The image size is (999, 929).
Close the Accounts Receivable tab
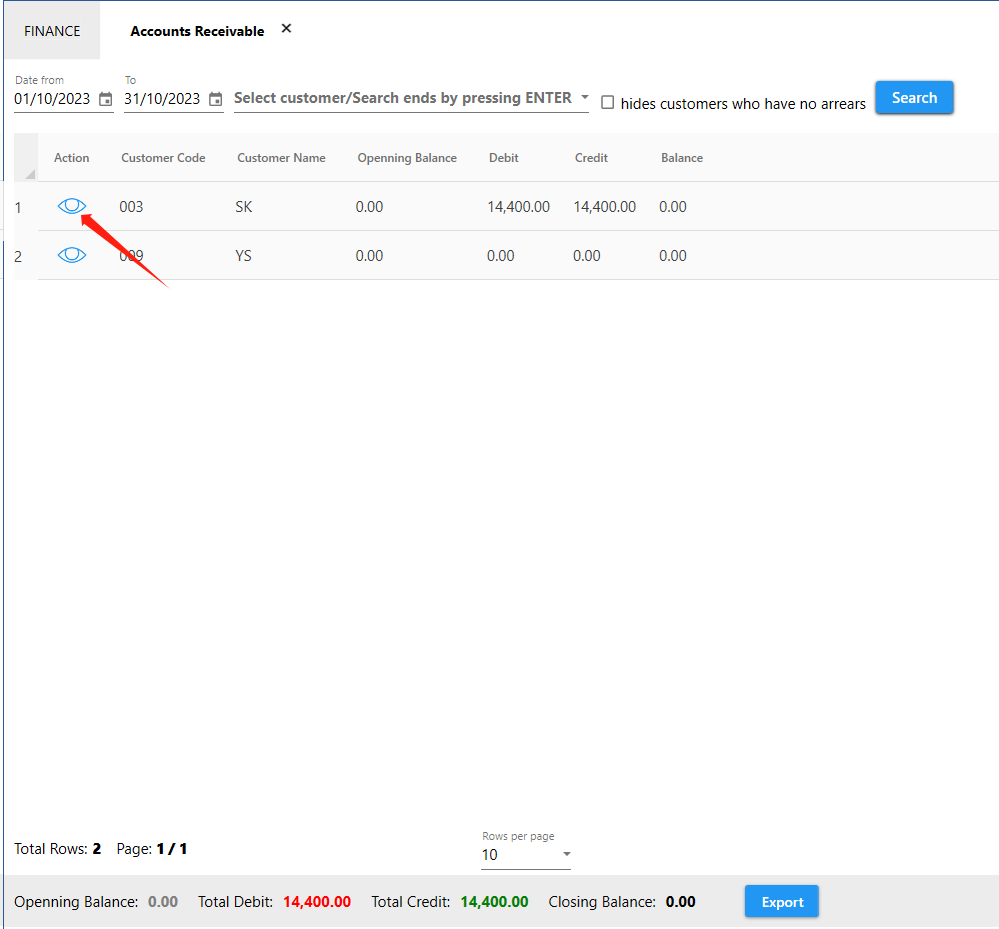[x=286, y=29]
